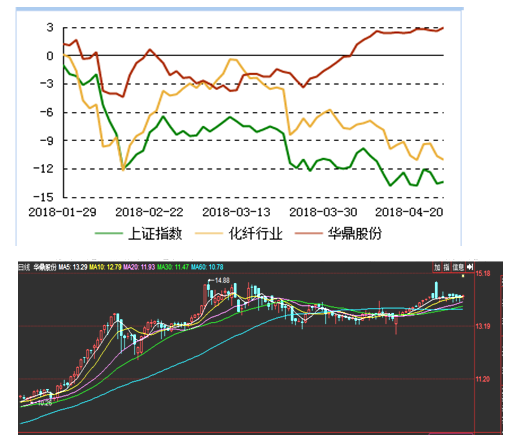This screenshot has height=441, width=510.
Task: Click the 2018-02-22 date axis label
Action: (x=149, y=212)
